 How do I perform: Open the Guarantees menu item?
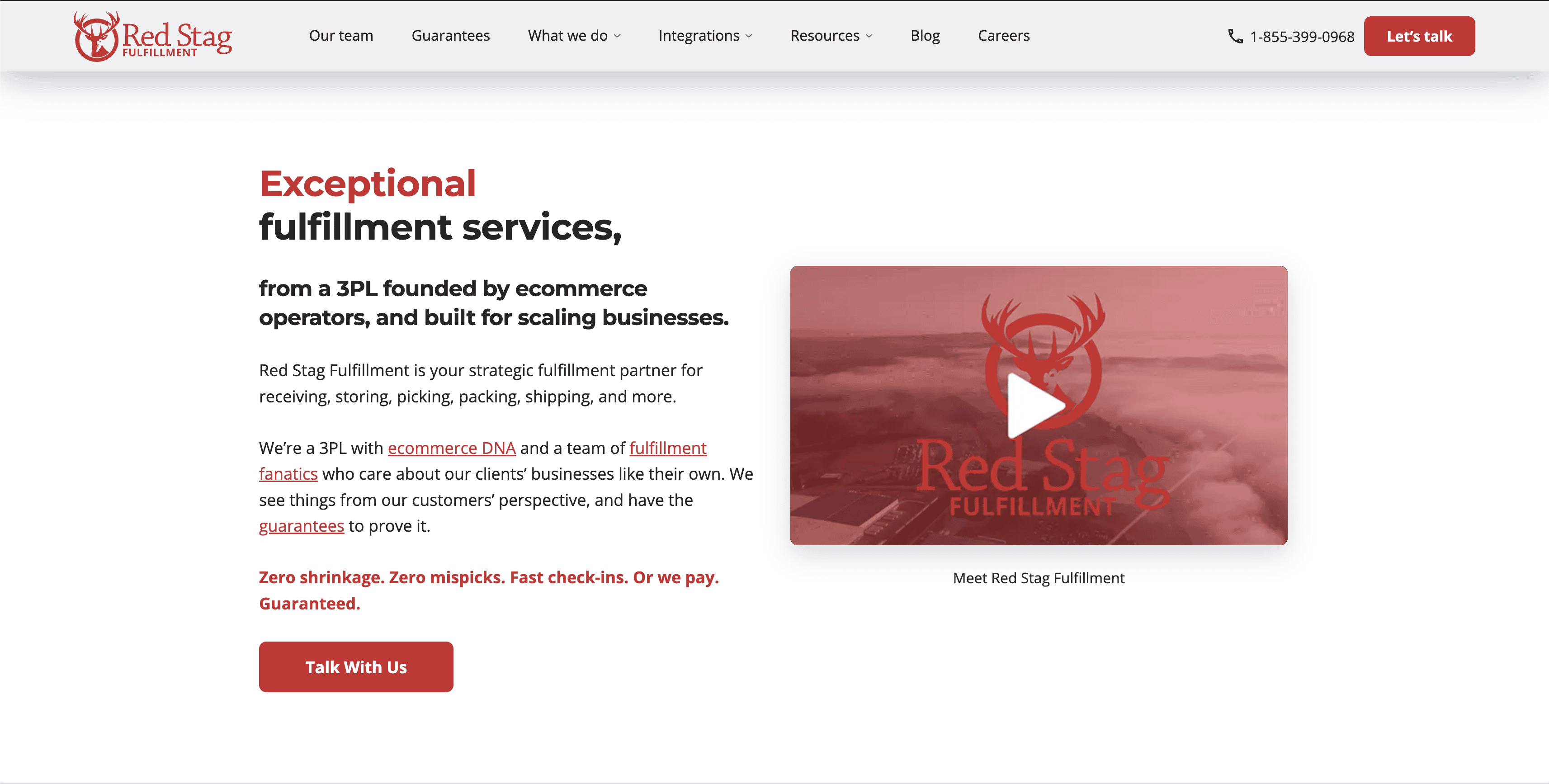click(450, 35)
